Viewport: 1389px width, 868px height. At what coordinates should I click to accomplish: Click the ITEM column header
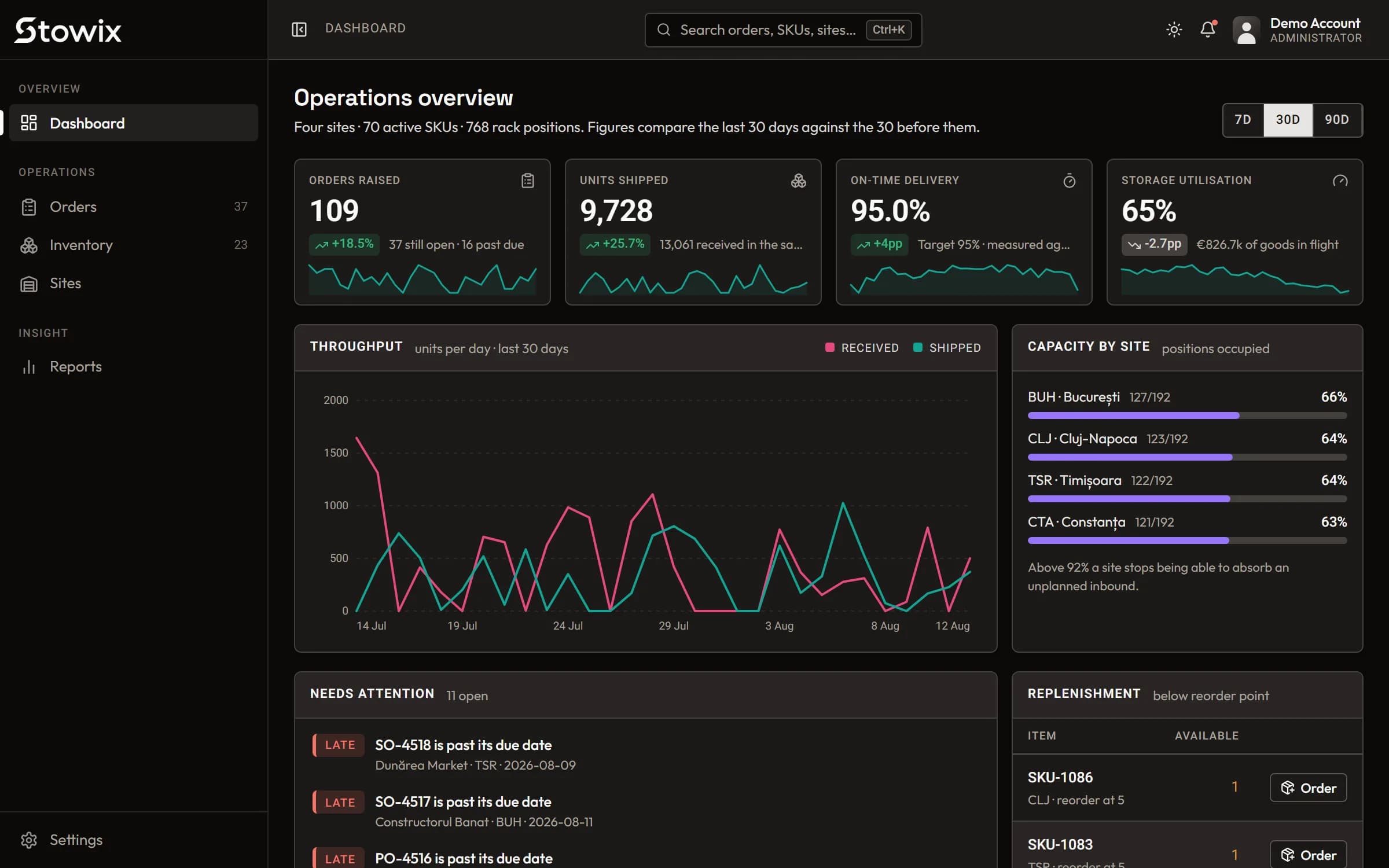1042,735
